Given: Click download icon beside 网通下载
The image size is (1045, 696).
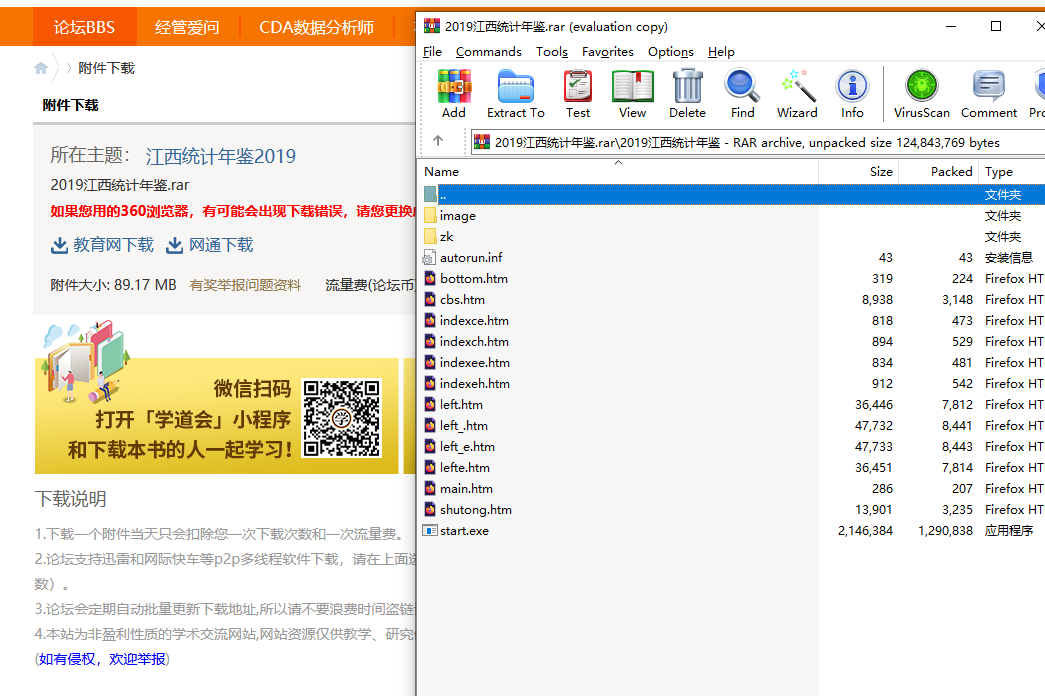Looking at the screenshot, I should (x=175, y=245).
